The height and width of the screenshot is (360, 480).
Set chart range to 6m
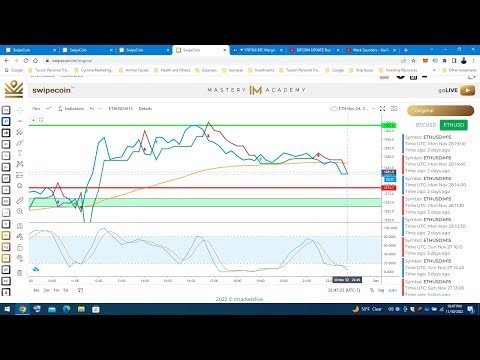(36, 290)
